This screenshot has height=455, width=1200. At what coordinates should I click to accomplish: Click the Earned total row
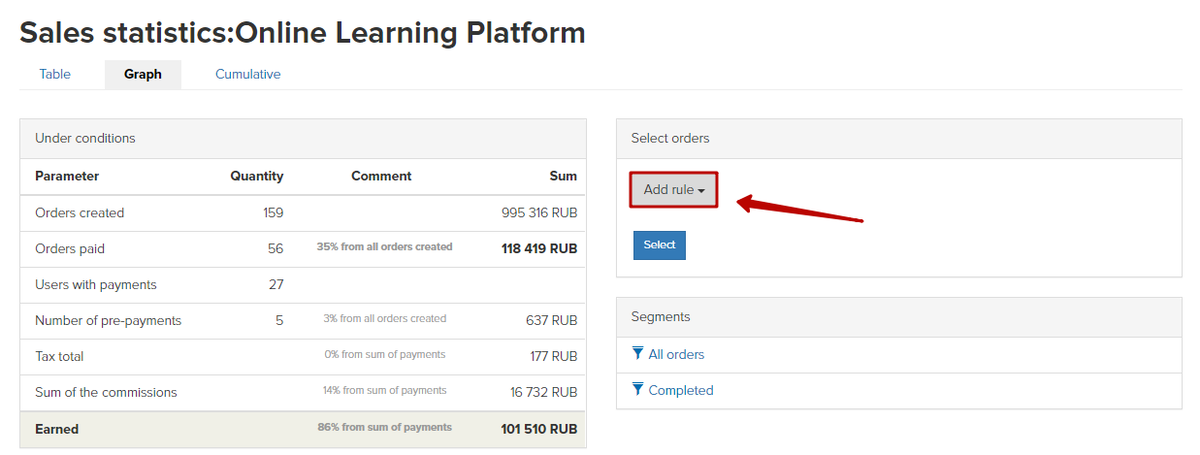pyautogui.click(x=303, y=429)
